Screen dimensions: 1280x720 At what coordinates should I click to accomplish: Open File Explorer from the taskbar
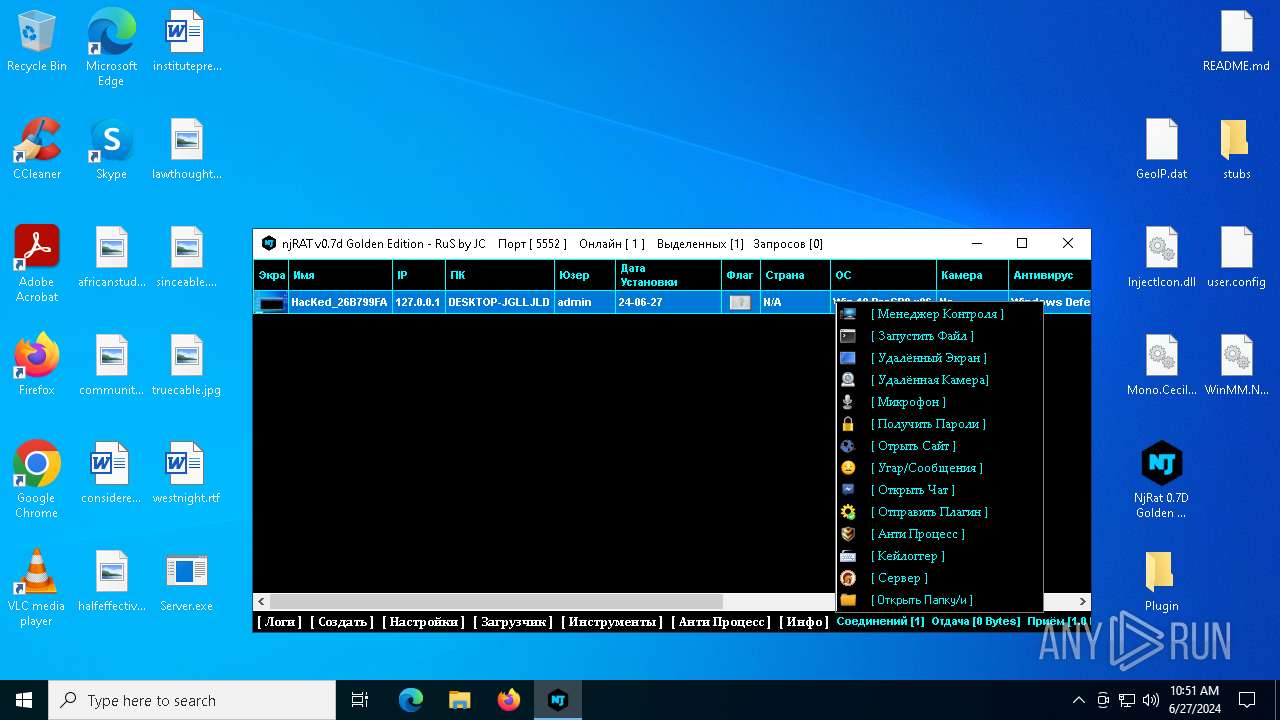[459, 700]
